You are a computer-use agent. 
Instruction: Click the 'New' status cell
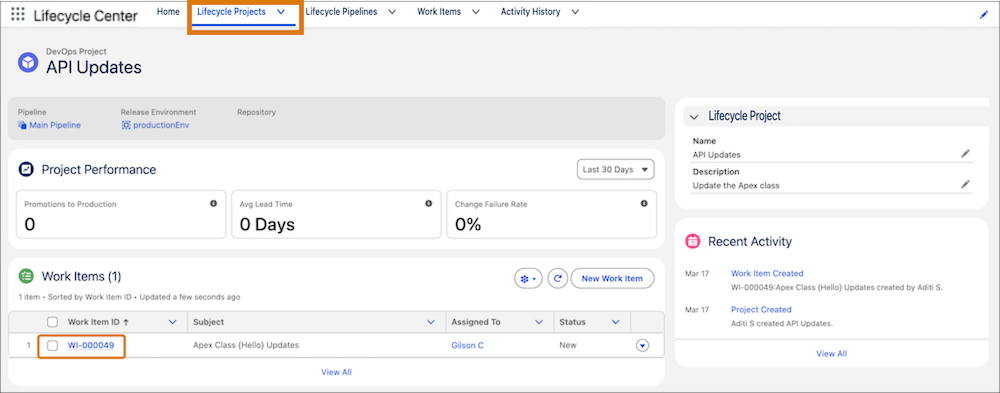pos(568,345)
